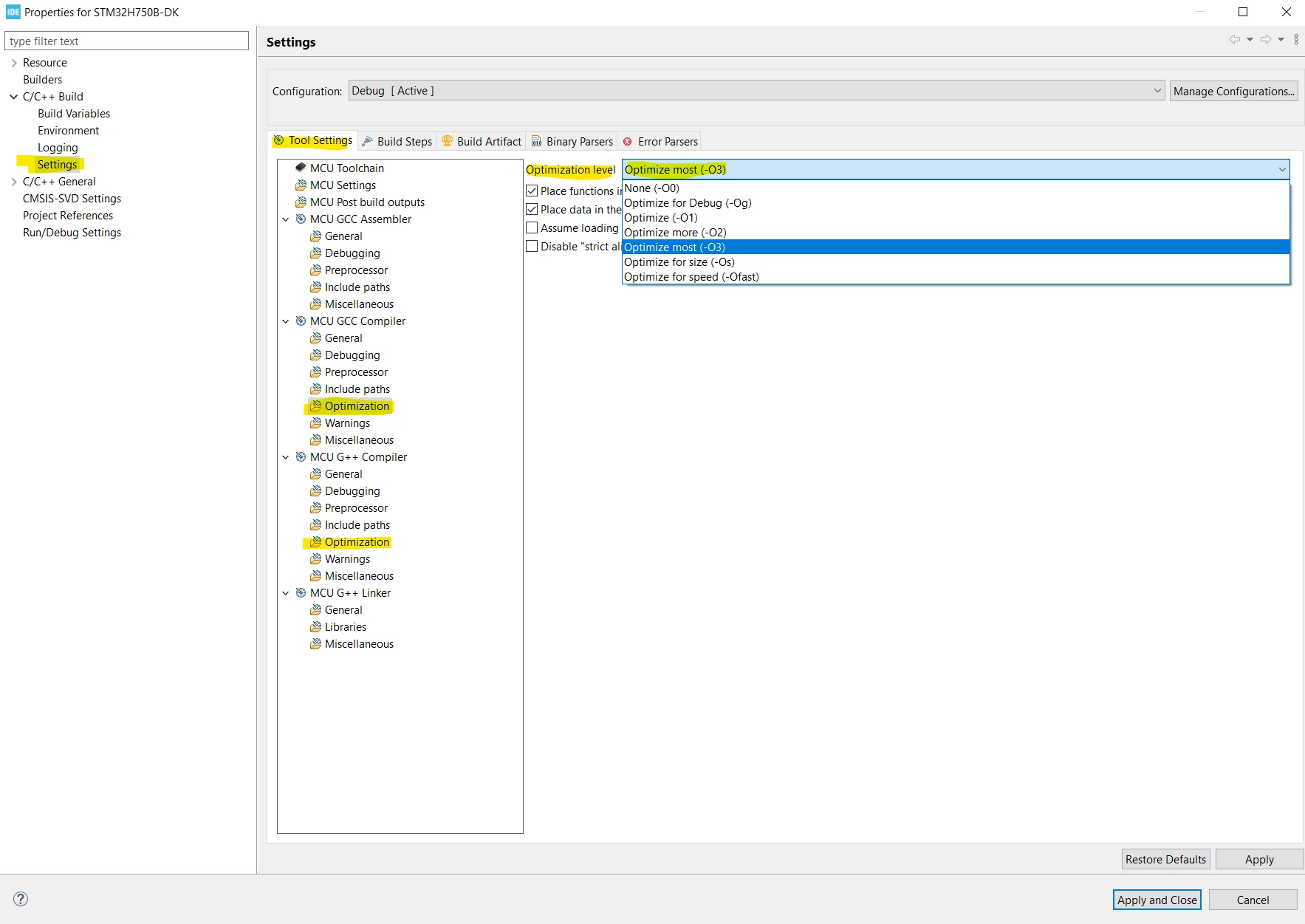Click the help question mark icon
Image resolution: width=1305 pixels, height=924 pixels.
click(x=21, y=899)
